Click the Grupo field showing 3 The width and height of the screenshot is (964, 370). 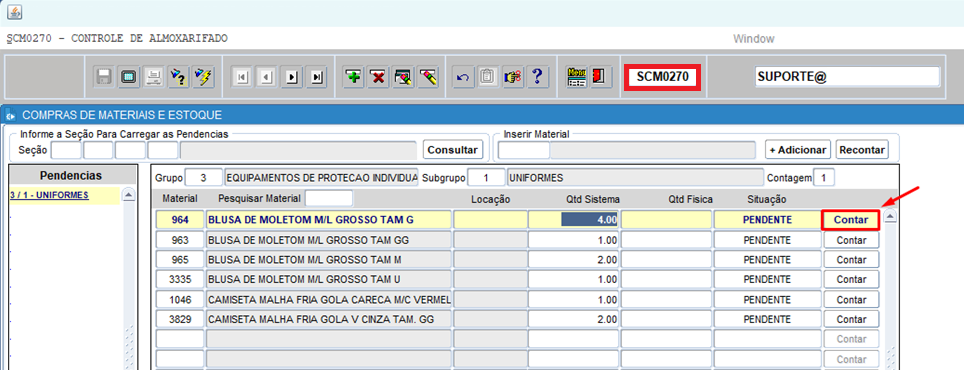pyautogui.click(x=203, y=178)
